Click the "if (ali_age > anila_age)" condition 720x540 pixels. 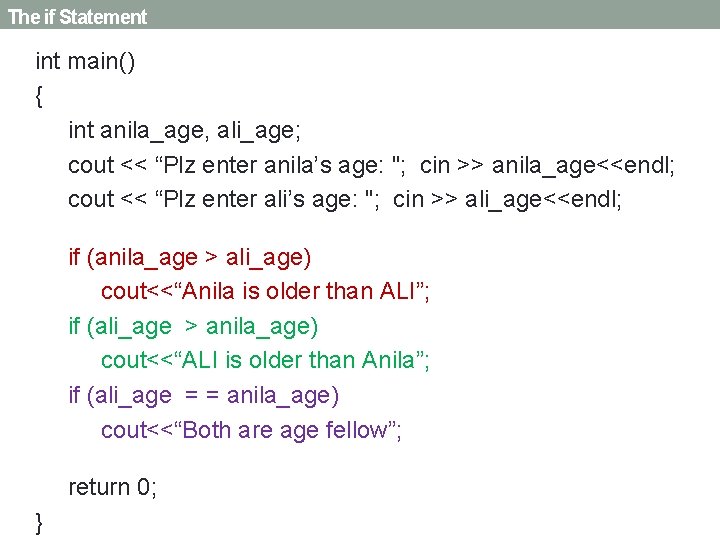[x=193, y=326]
